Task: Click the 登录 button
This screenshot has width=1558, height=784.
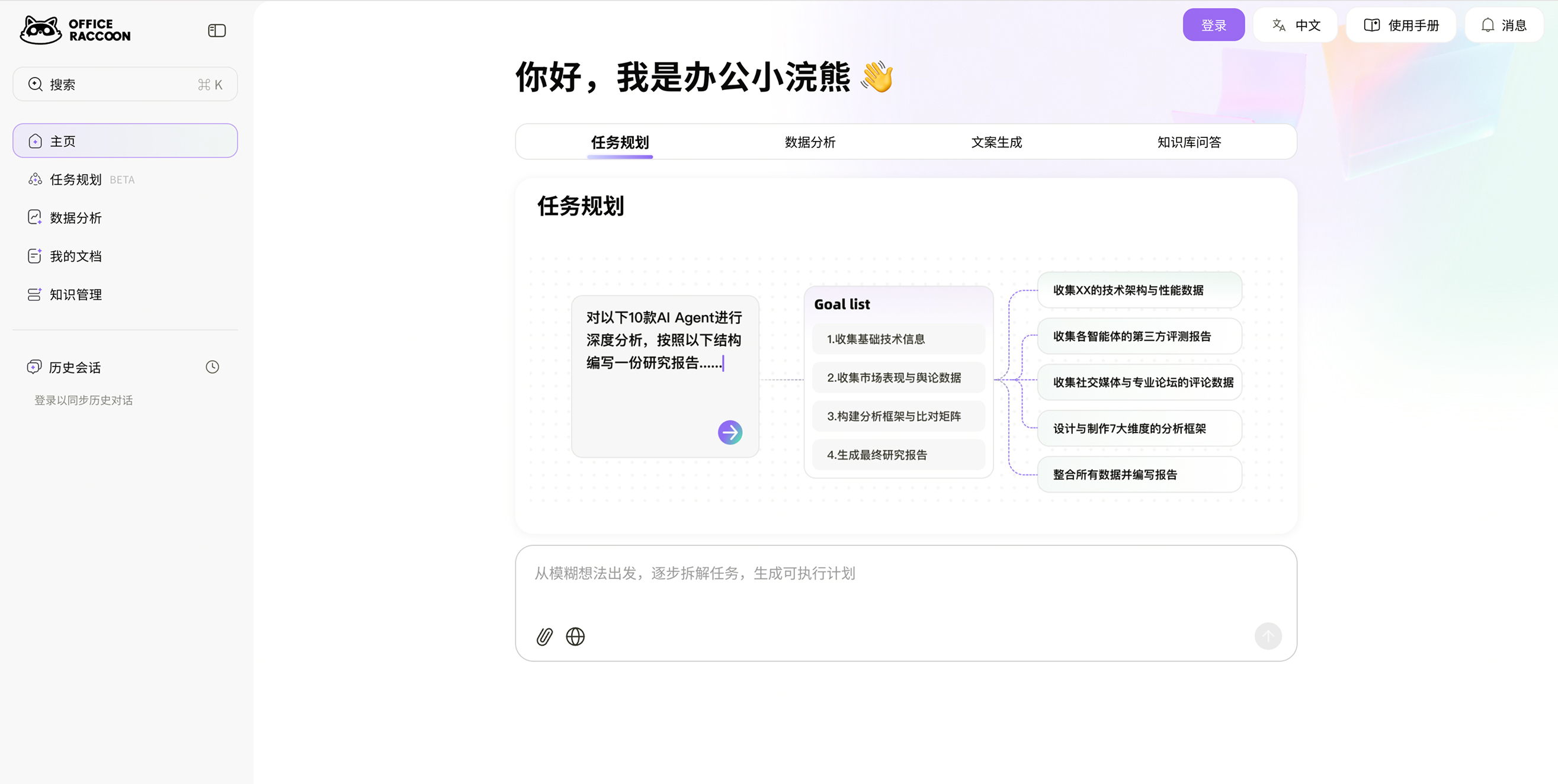Action: [x=1214, y=25]
